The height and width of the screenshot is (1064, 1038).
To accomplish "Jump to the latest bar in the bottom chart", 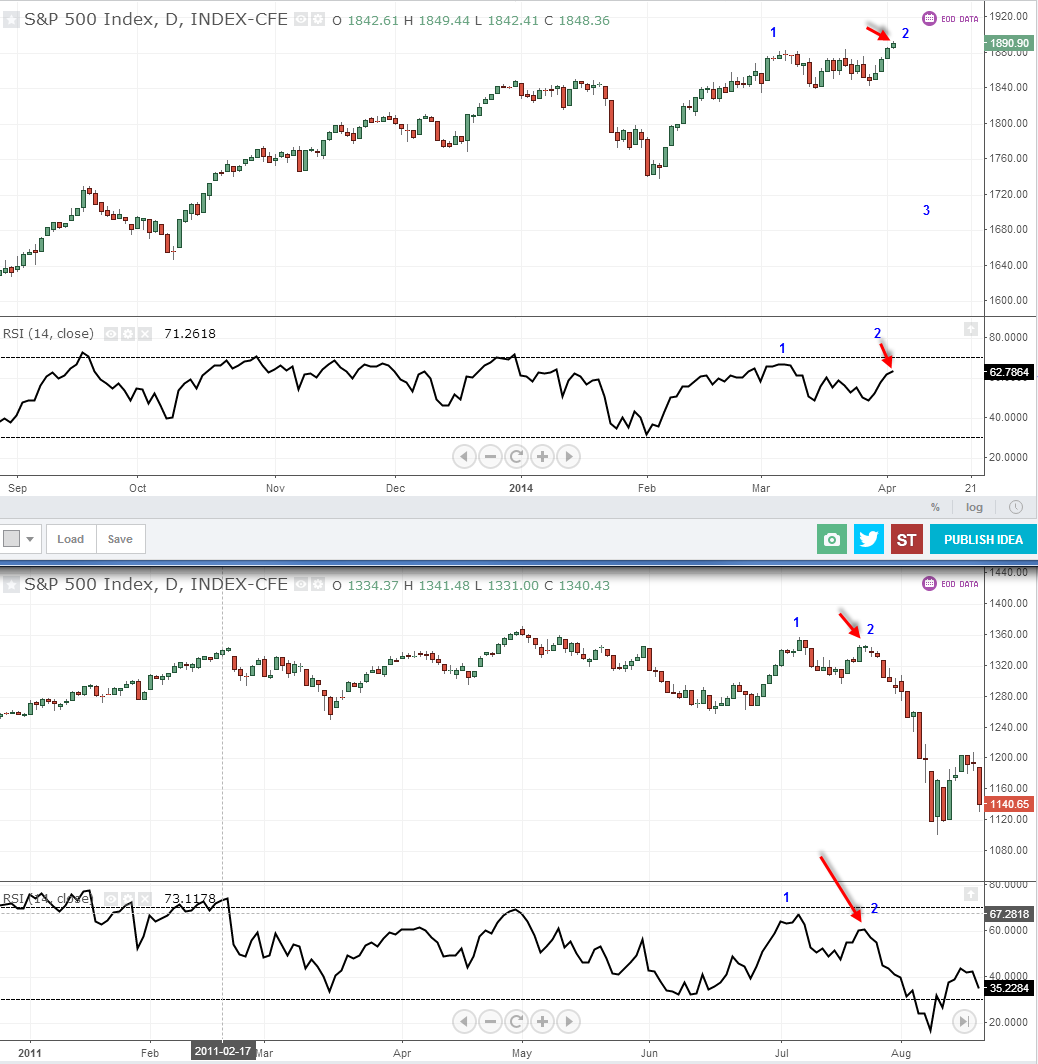I will [x=964, y=1021].
